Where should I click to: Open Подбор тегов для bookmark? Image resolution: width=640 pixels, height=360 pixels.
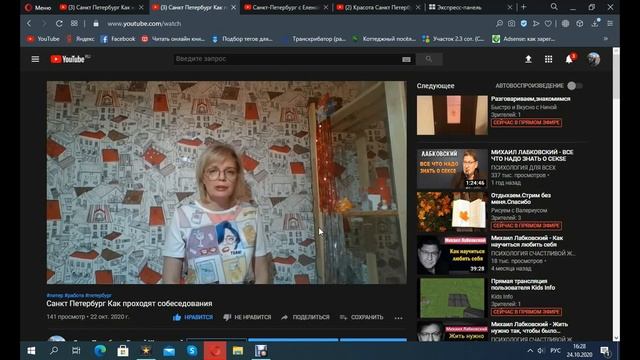[242, 39]
